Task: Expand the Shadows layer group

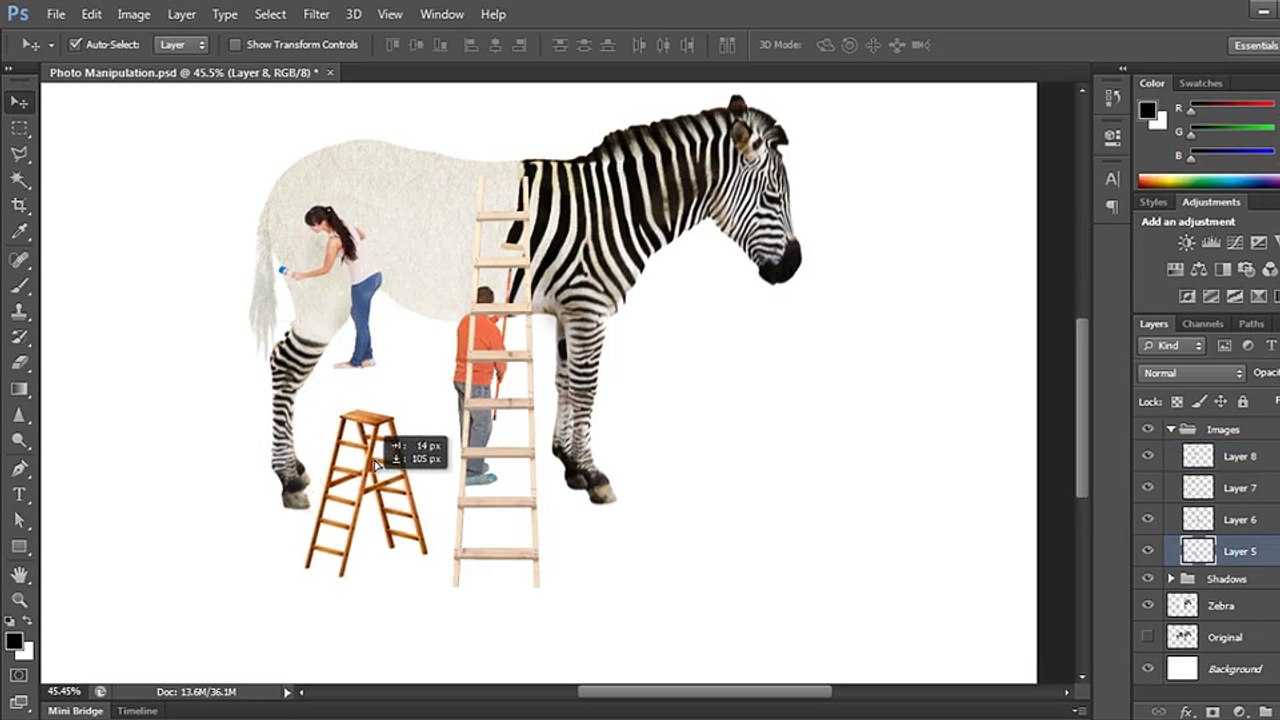Action: pos(1171,579)
